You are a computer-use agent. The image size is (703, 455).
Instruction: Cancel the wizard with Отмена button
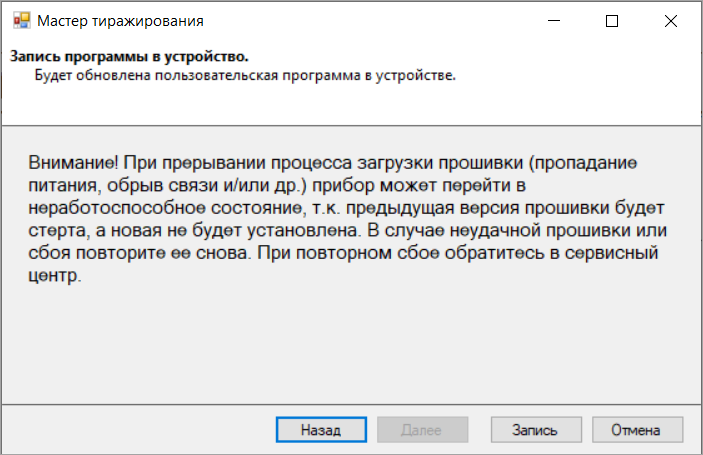click(638, 430)
